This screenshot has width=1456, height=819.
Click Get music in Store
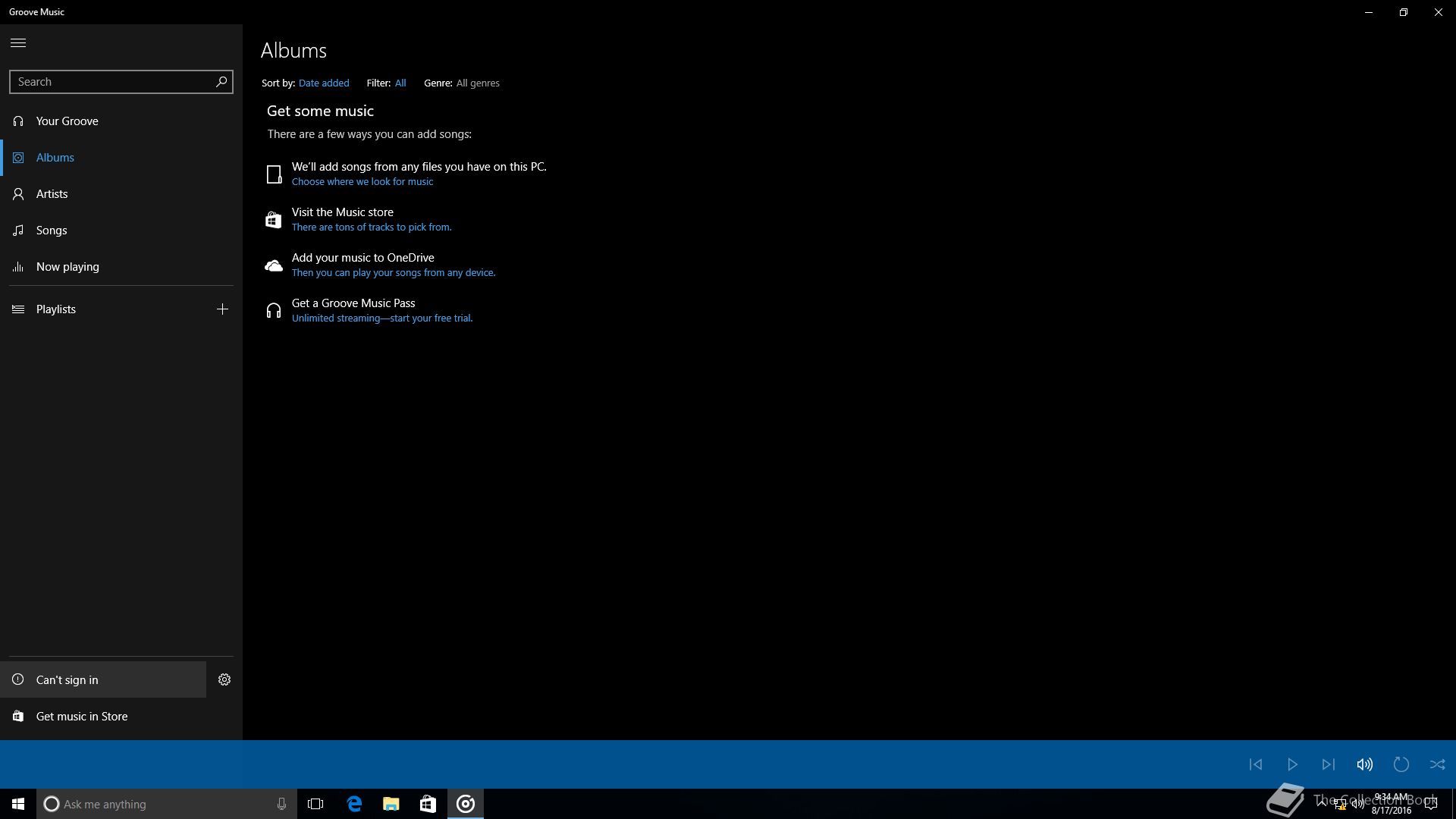pyautogui.click(x=121, y=716)
